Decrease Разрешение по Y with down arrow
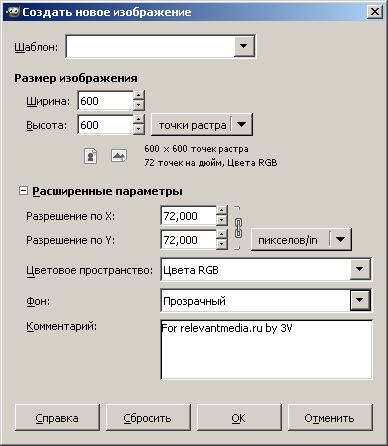This screenshot has height=446, width=388. (x=222, y=245)
